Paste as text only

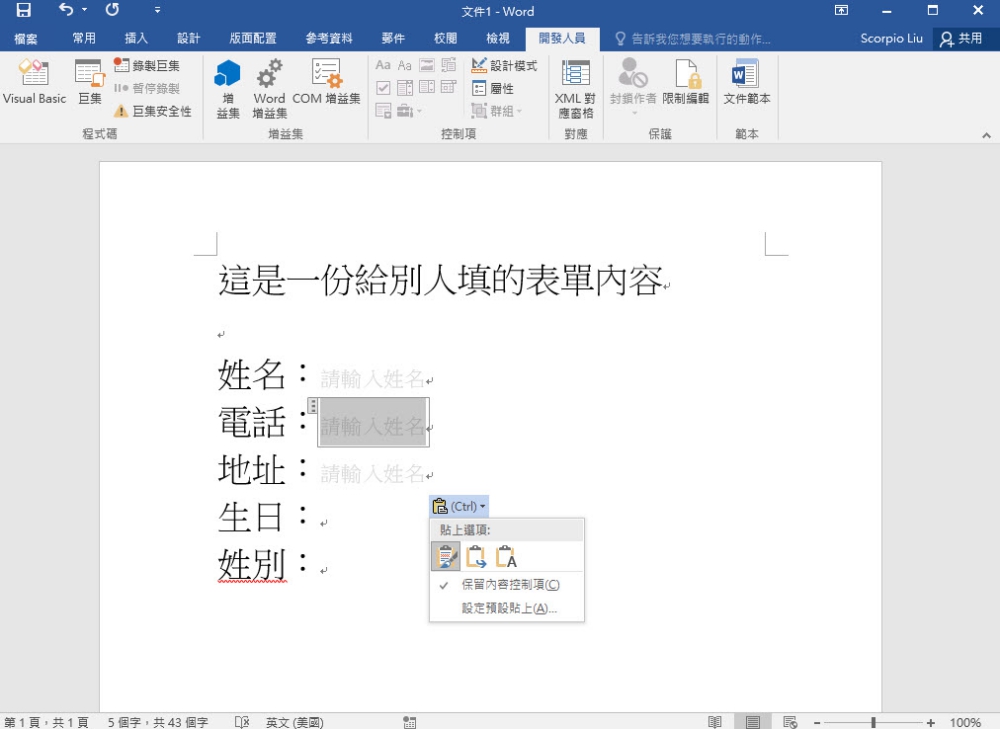[x=506, y=556]
